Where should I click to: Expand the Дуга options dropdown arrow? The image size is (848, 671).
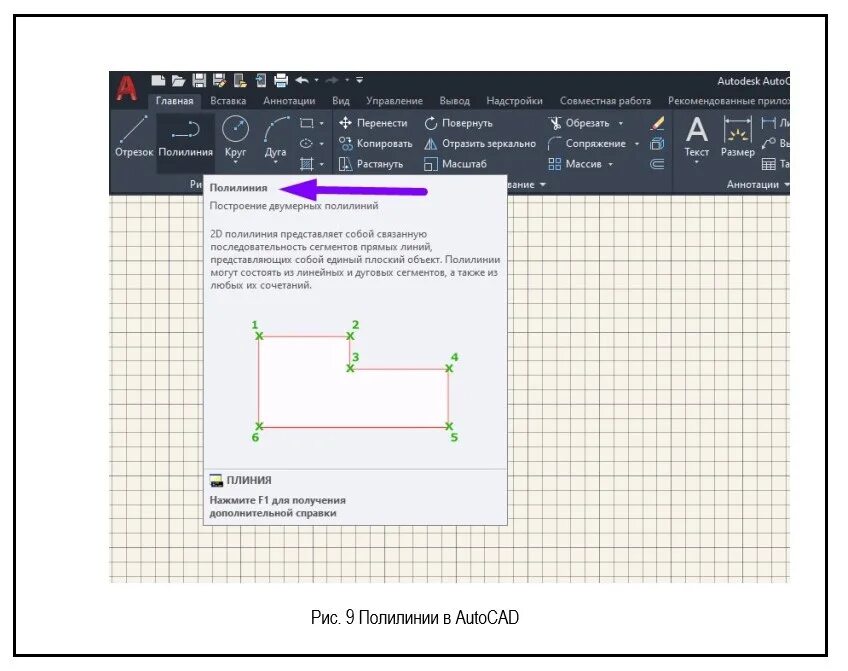click(276, 162)
